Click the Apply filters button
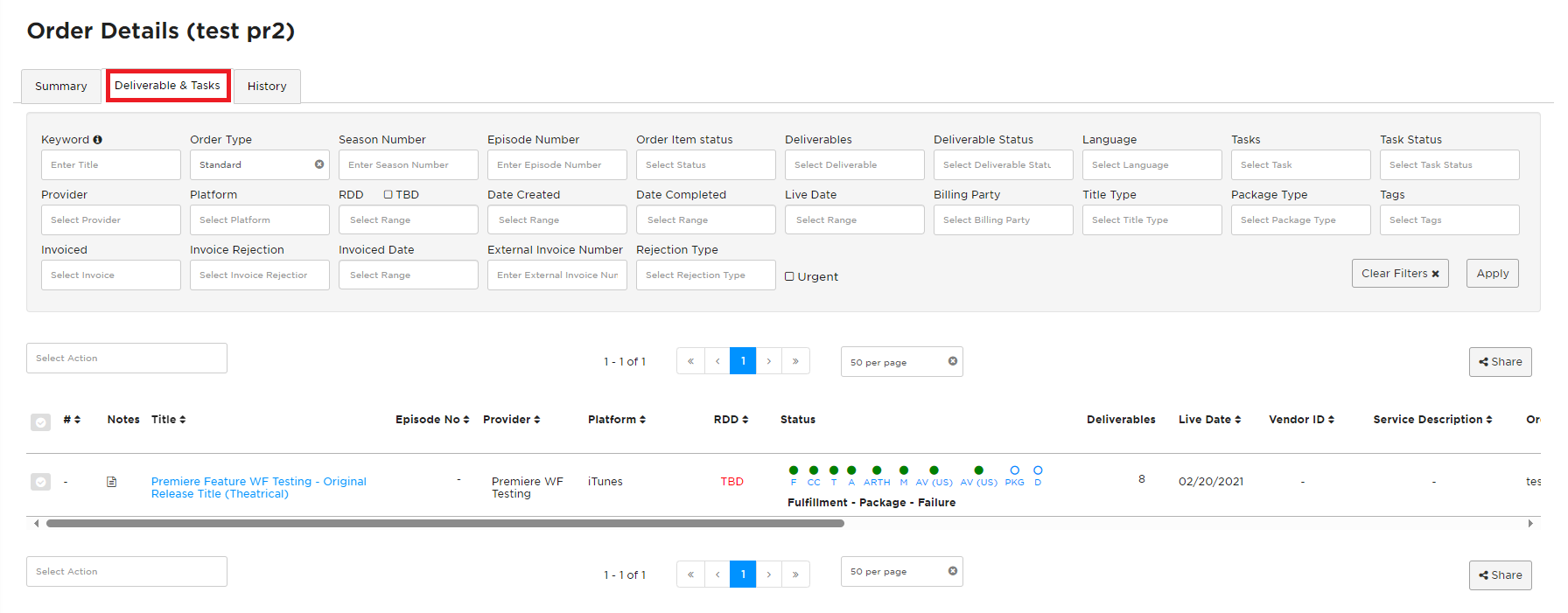1568x613 pixels. point(1493,274)
